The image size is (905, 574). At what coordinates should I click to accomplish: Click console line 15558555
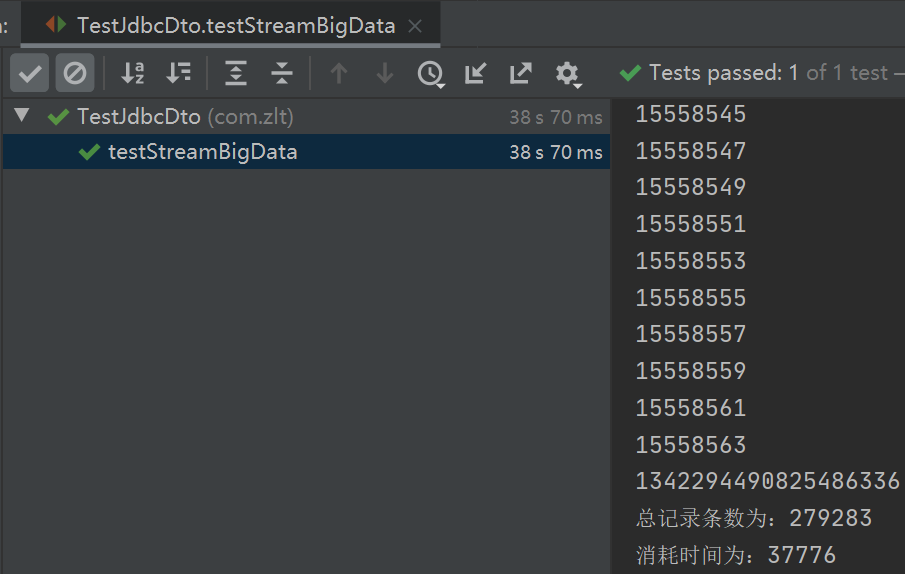coord(691,298)
